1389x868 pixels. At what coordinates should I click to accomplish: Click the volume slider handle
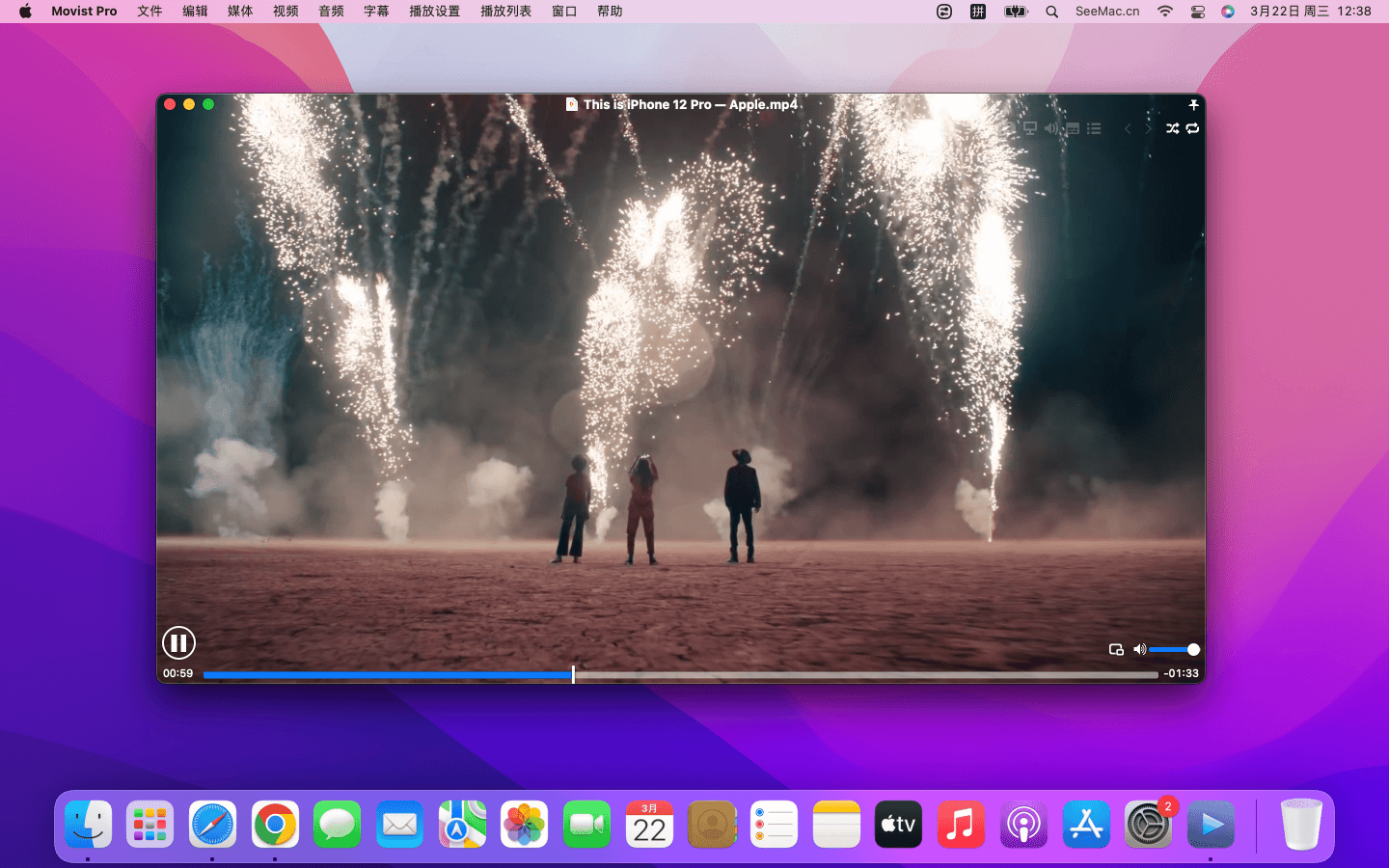tap(1193, 650)
